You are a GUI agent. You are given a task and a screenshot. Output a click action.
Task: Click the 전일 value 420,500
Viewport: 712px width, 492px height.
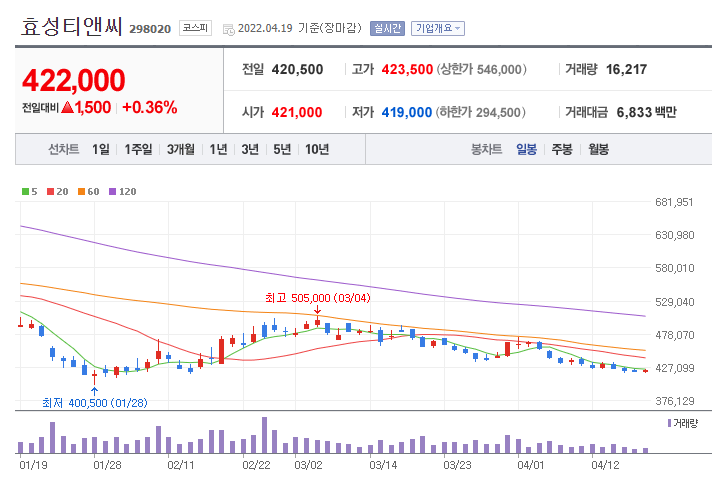[297, 69]
